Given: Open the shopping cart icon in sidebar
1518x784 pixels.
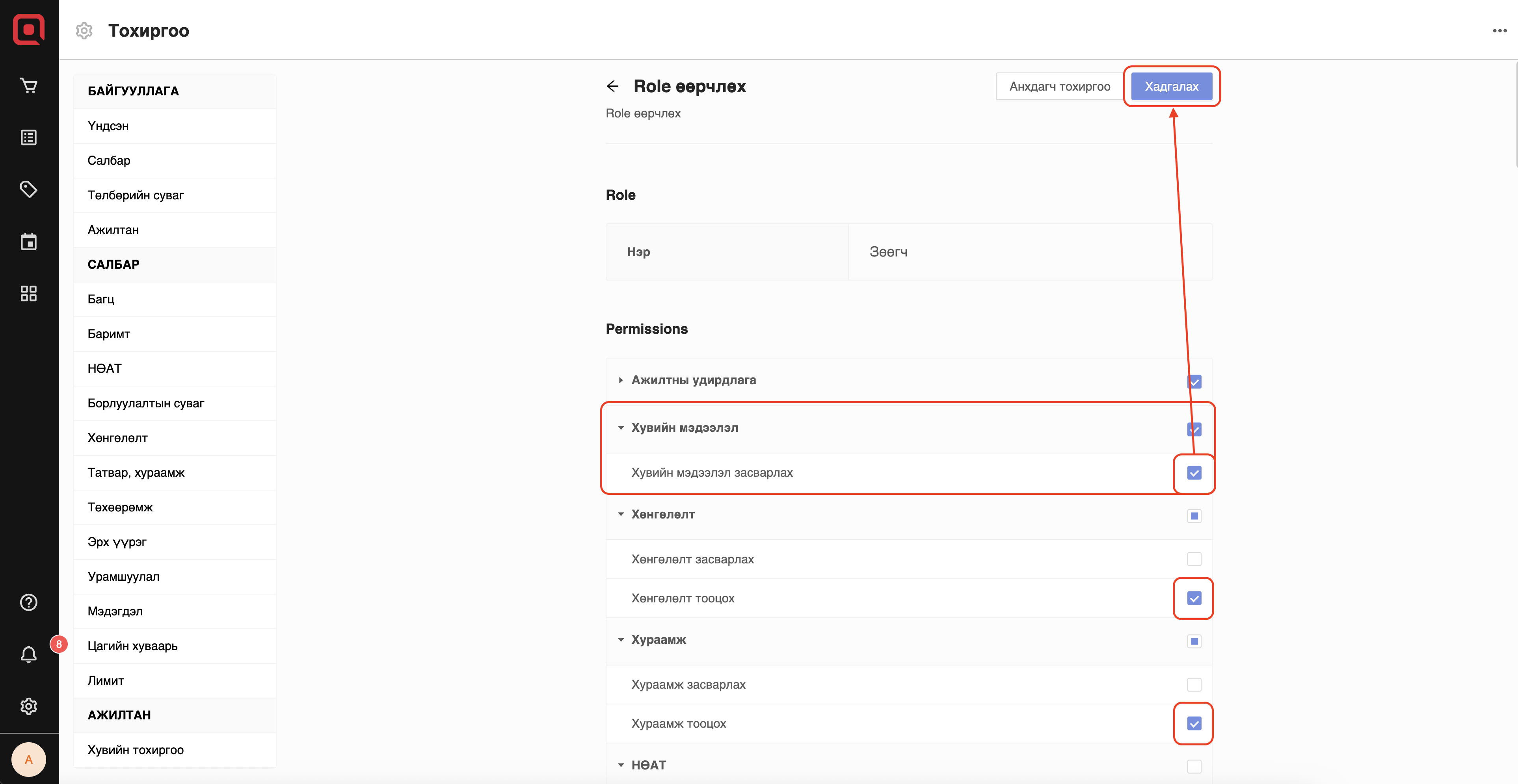Looking at the screenshot, I should click(28, 86).
